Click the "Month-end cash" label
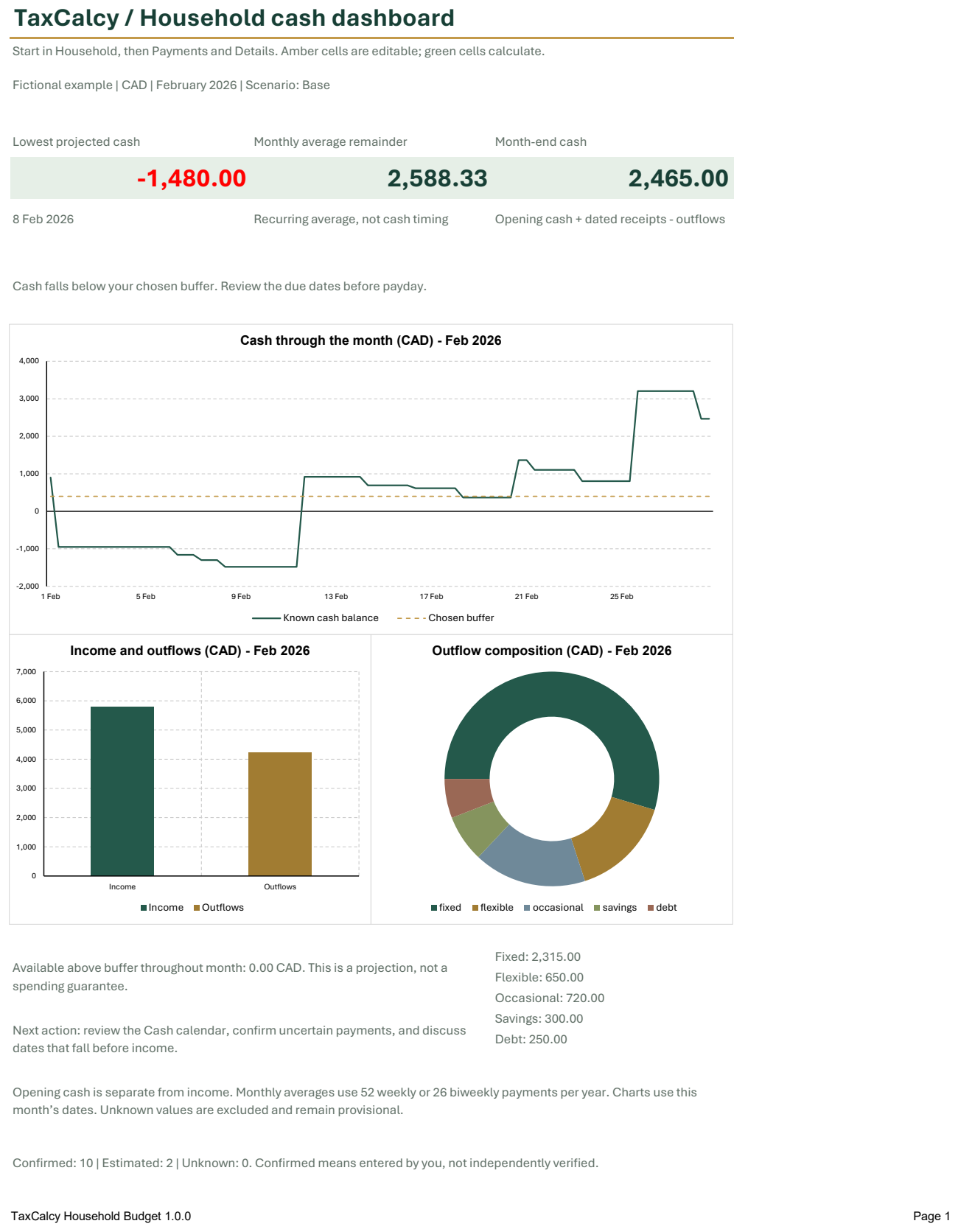This screenshot has width=958, height=1232. point(541,141)
